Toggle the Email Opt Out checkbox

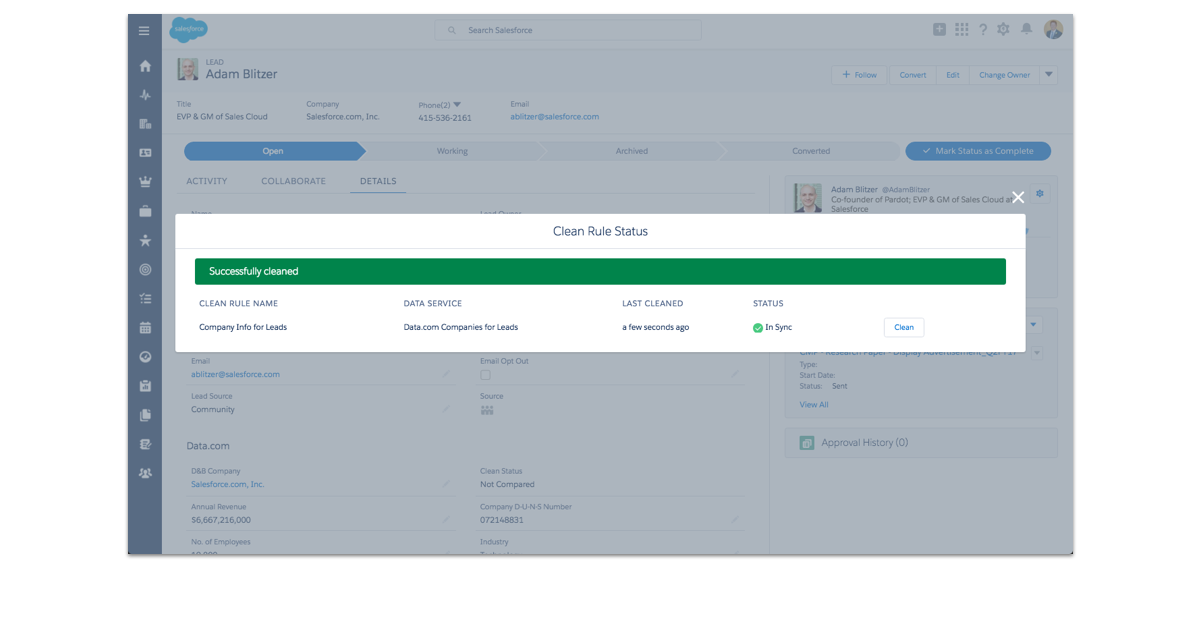(485, 375)
